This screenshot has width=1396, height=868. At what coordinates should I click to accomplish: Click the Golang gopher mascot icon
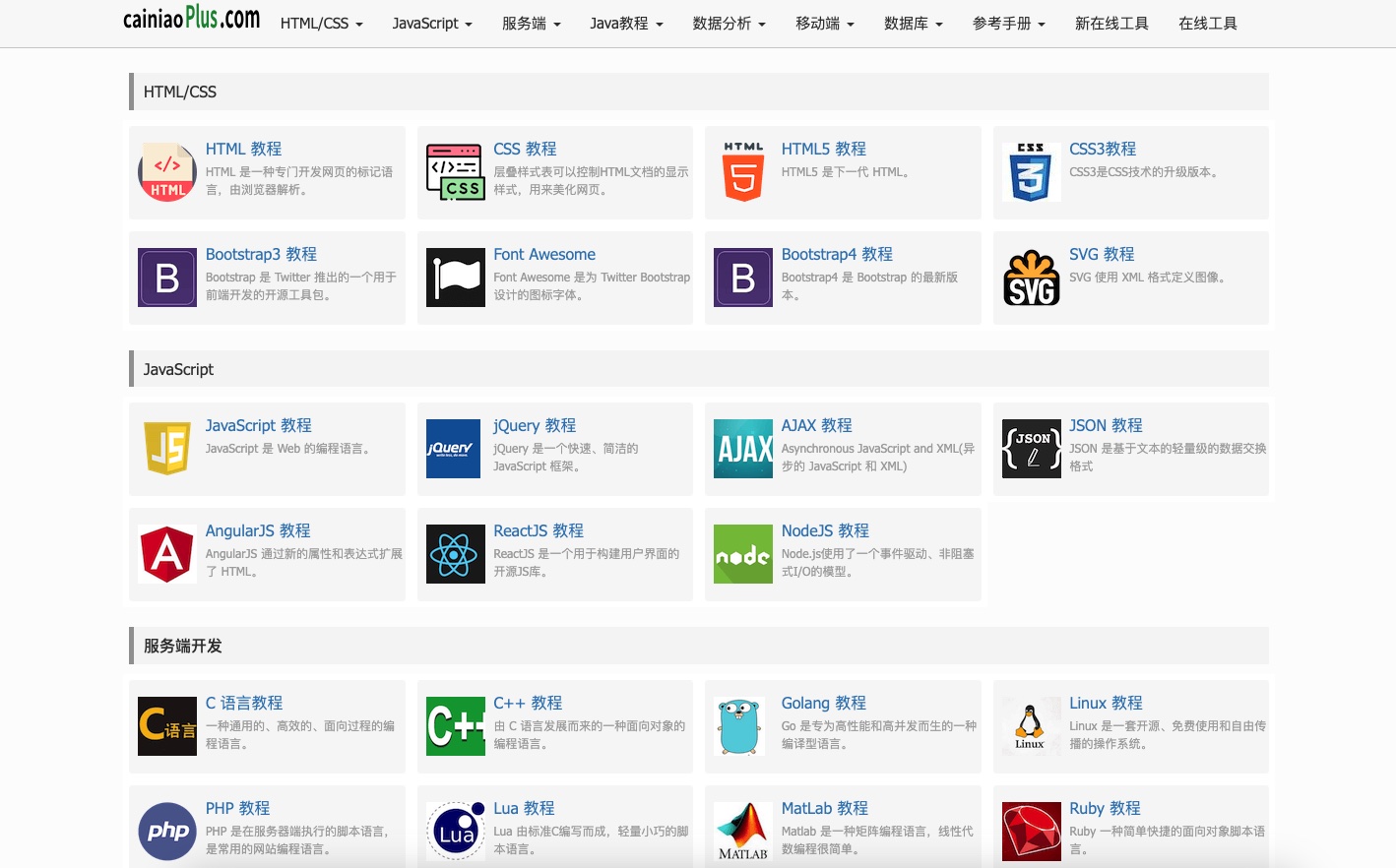point(743,726)
